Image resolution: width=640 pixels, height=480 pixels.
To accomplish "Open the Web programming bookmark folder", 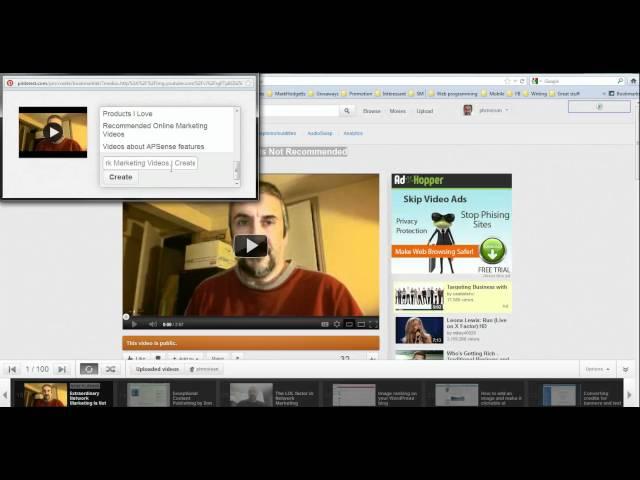I will click(453, 93).
